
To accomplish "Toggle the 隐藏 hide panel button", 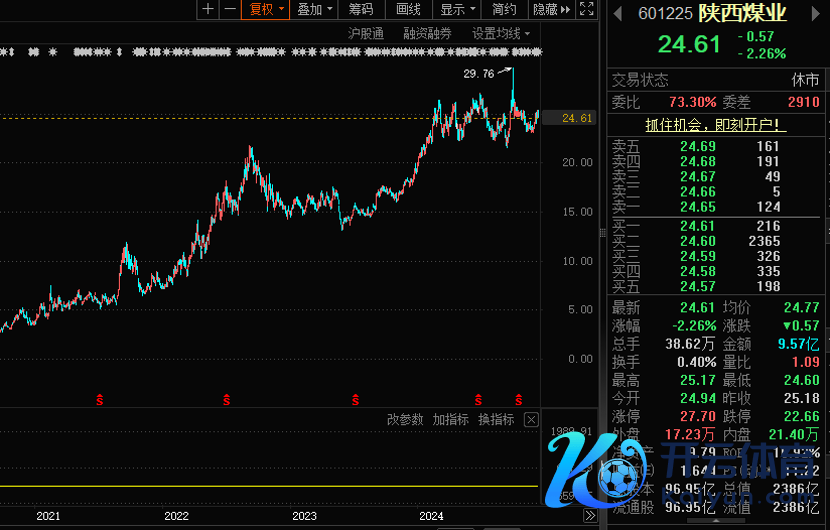I will coord(550,9).
